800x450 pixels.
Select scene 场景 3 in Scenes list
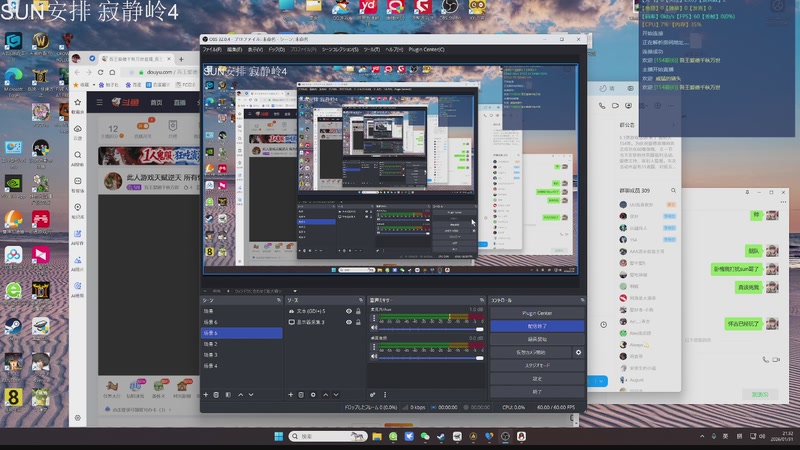(x=242, y=355)
